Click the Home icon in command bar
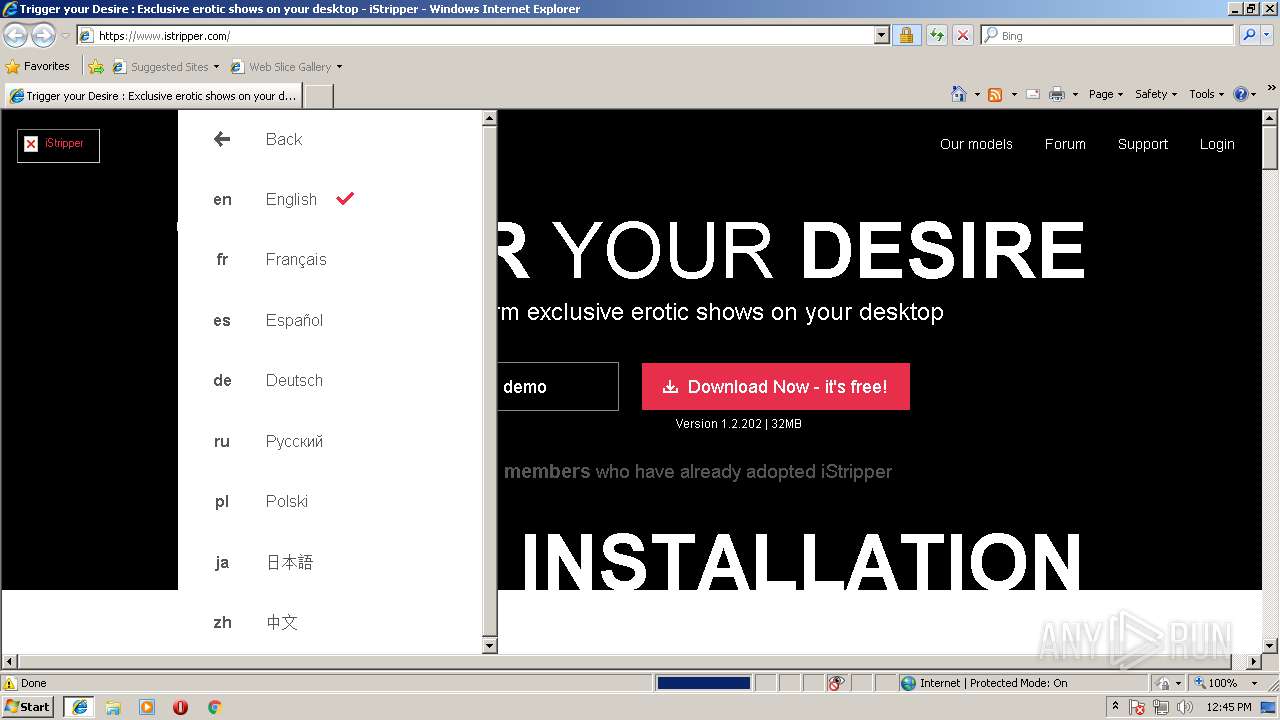Viewport: 1280px width, 720px height. (x=958, y=94)
